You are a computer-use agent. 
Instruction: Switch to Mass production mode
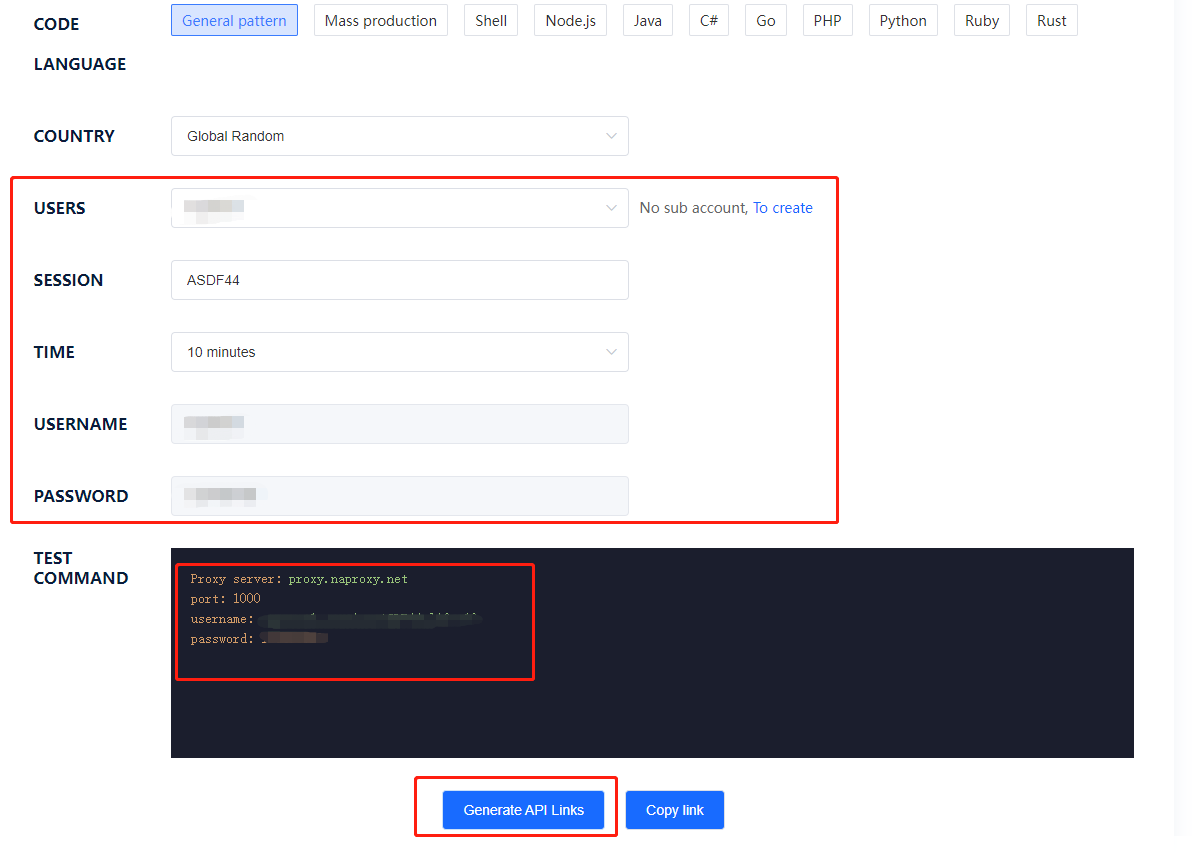[380, 21]
